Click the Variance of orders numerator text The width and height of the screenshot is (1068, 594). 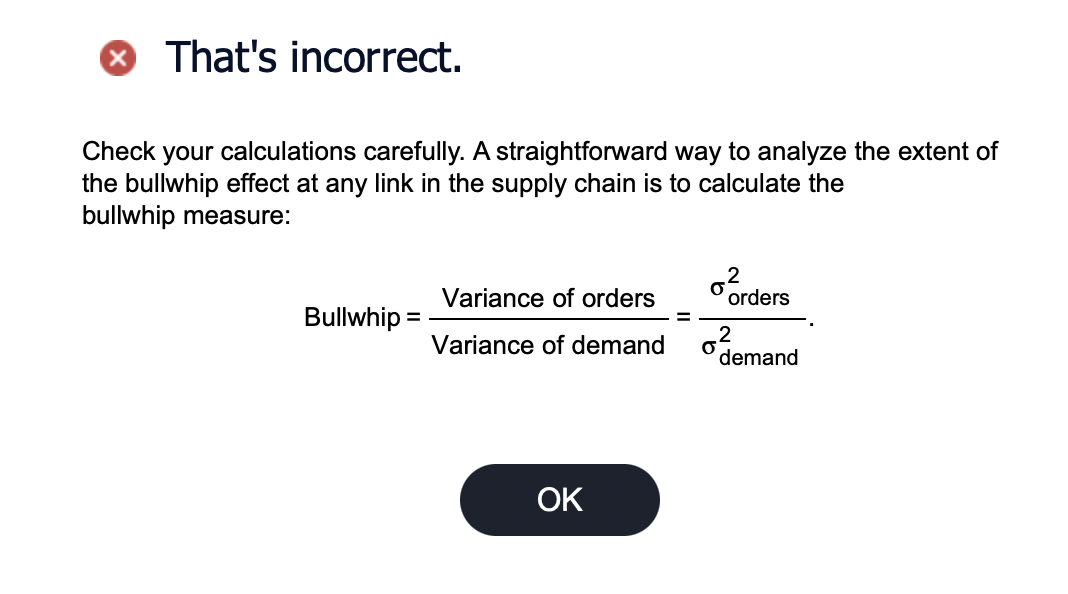pyautogui.click(x=548, y=298)
